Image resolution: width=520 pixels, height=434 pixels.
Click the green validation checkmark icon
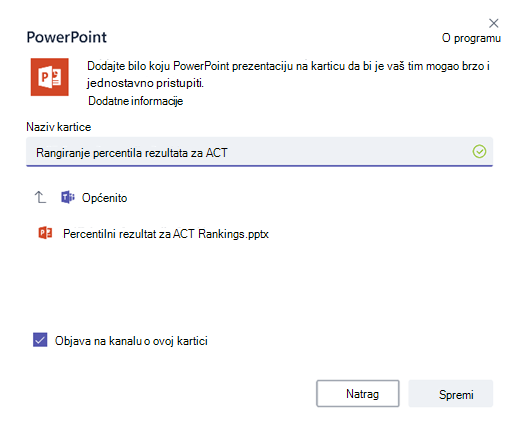pos(479,152)
